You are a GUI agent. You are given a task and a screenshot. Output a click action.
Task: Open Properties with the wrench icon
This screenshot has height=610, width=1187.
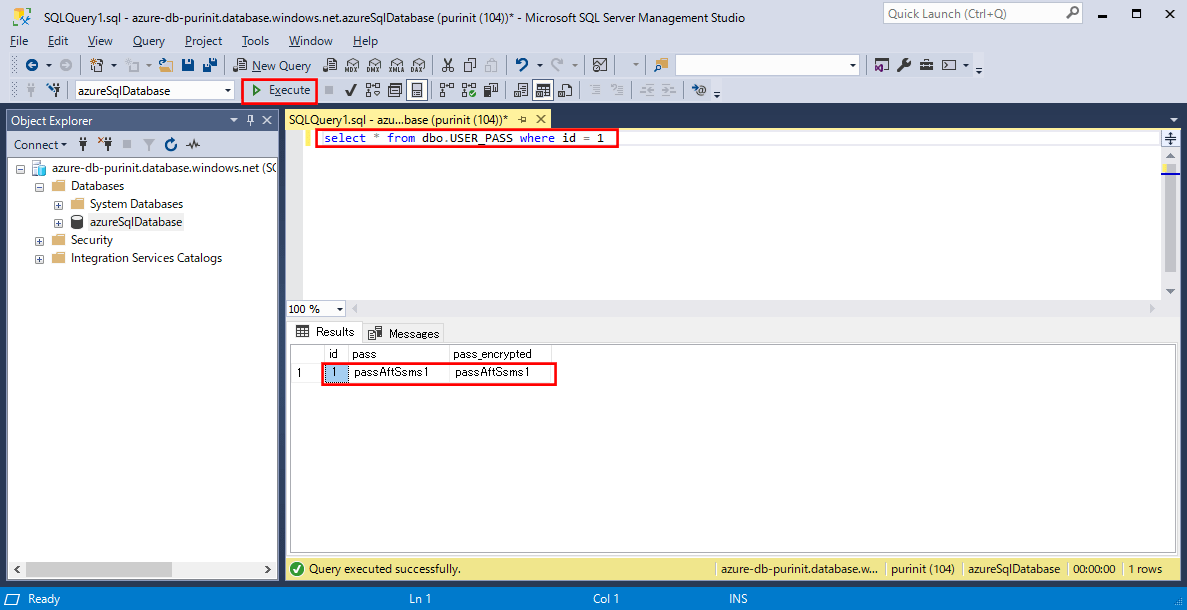coord(904,65)
